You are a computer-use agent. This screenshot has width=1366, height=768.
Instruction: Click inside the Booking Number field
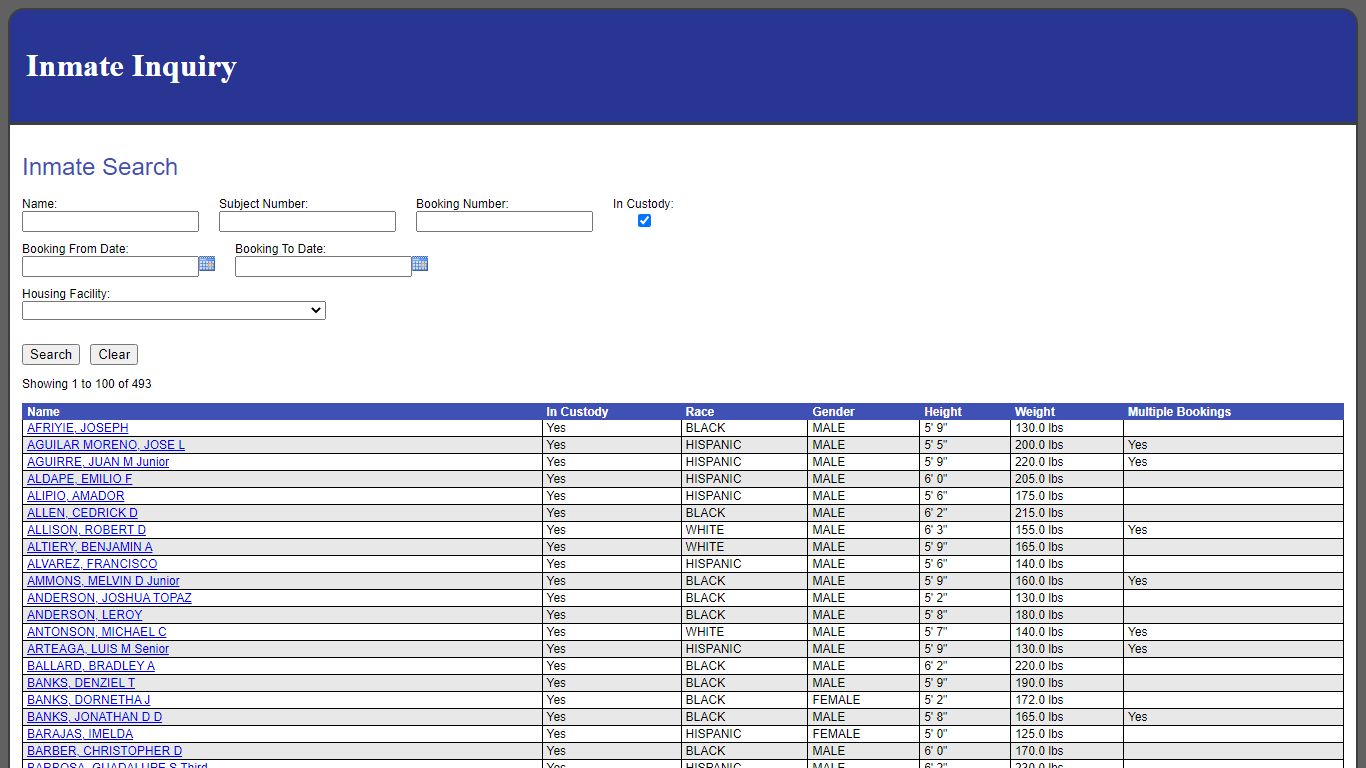(504, 221)
